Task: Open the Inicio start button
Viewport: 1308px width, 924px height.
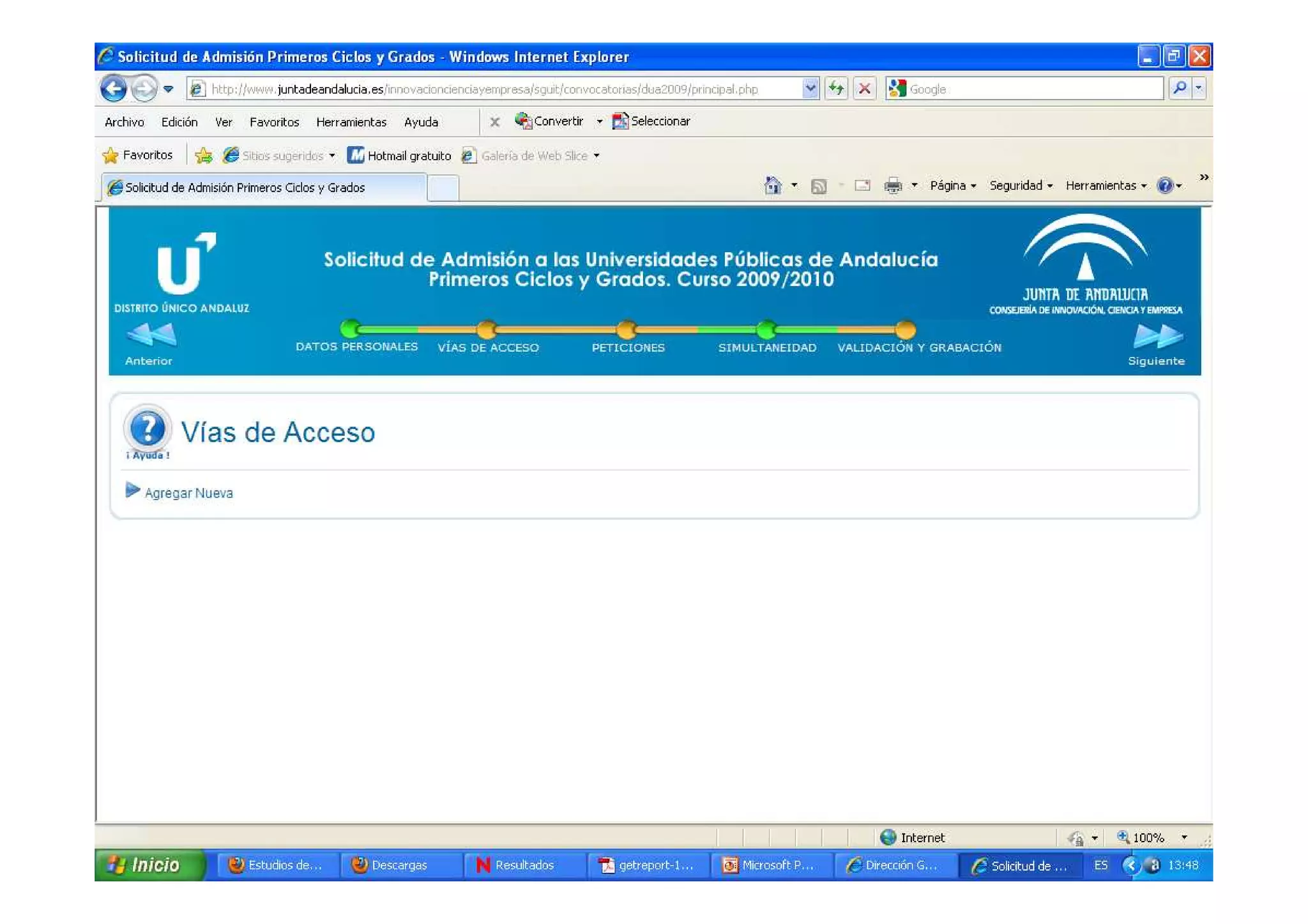Action: click(149, 865)
